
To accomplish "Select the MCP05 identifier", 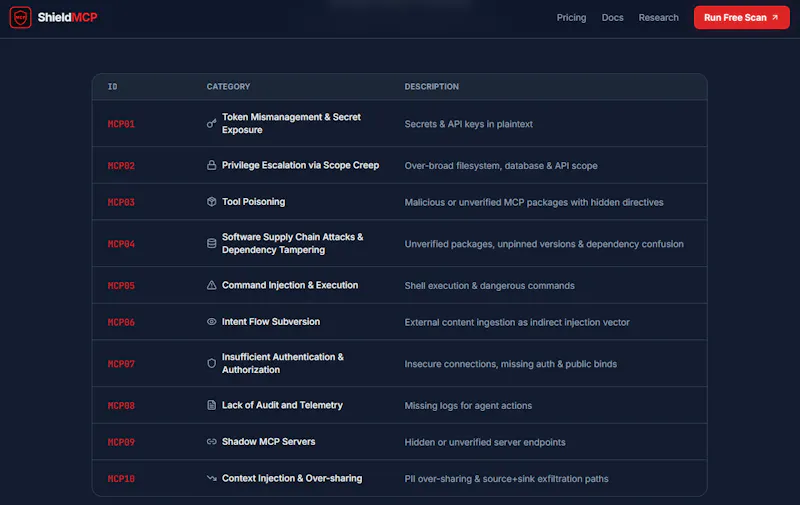I will [x=121, y=286].
